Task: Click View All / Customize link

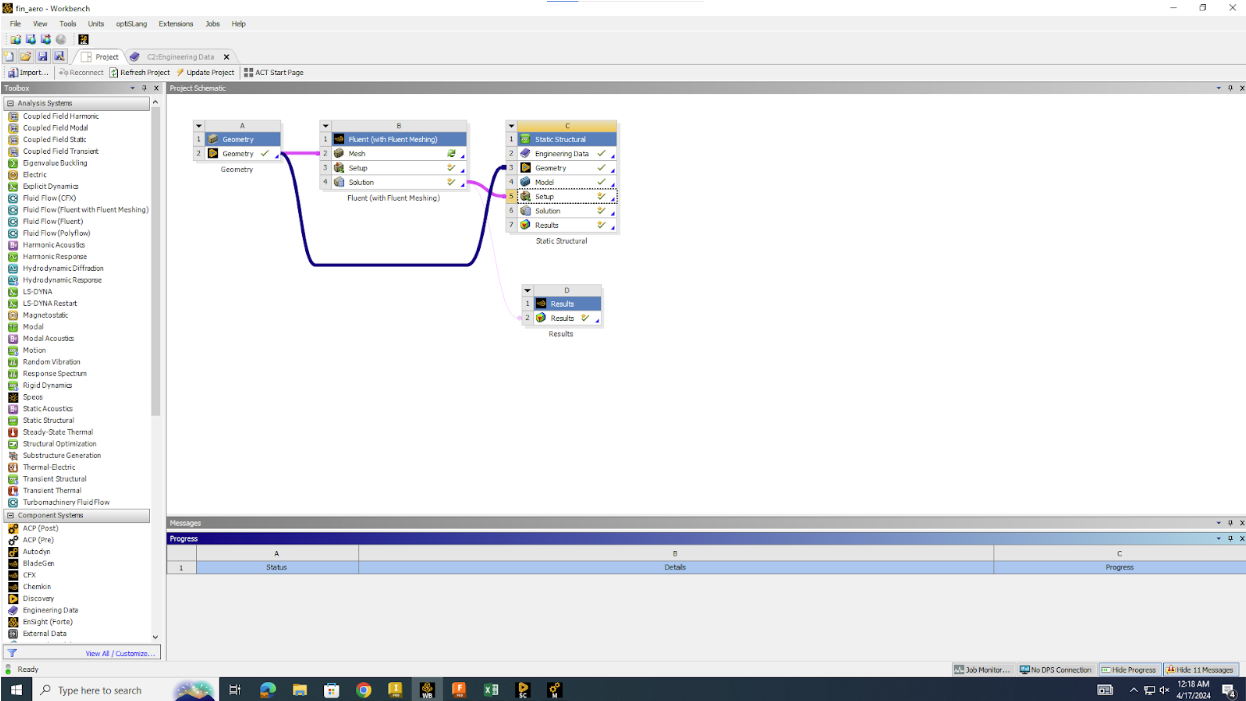Action: pyautogui.click(x=120, y=653)
